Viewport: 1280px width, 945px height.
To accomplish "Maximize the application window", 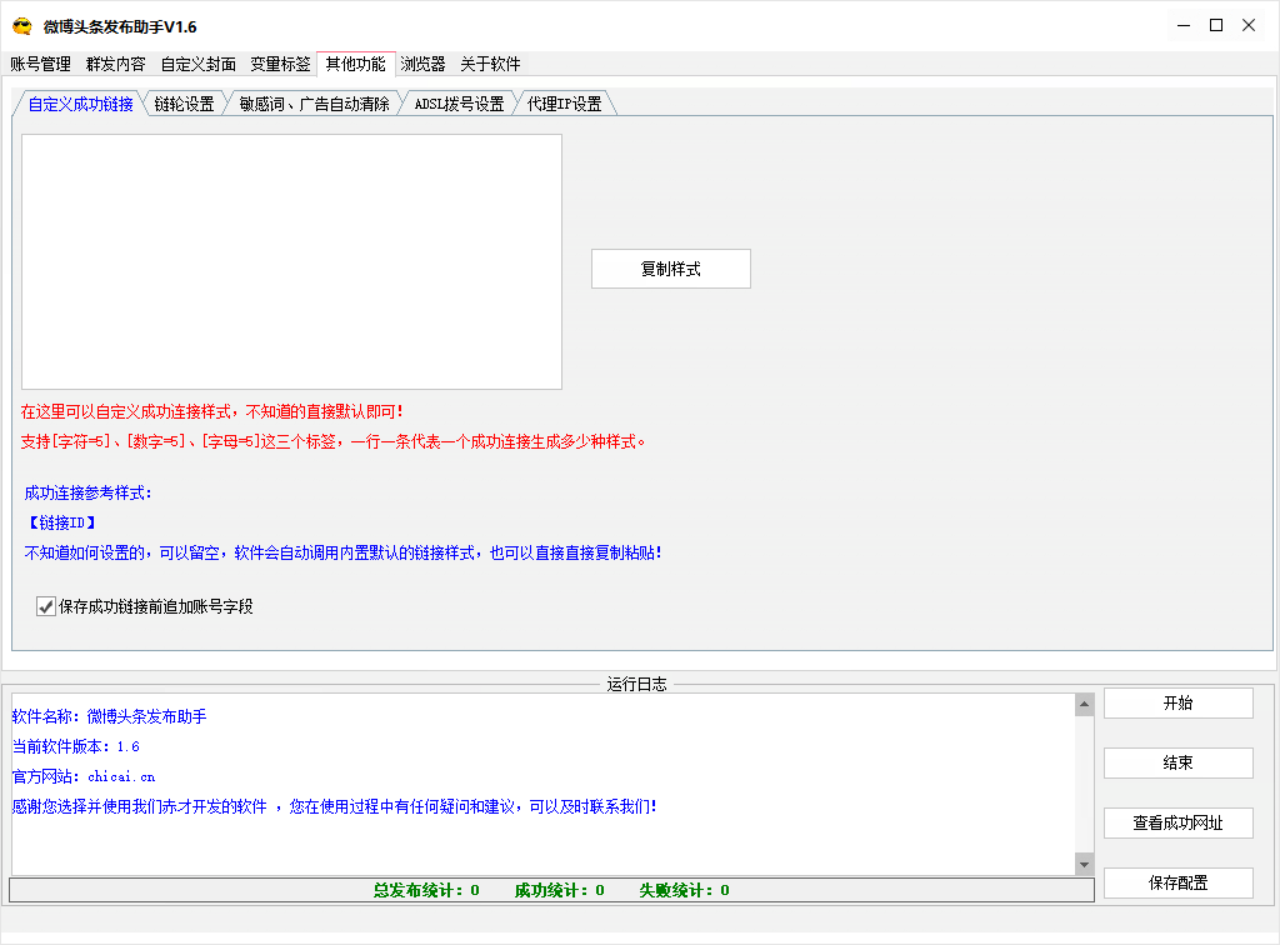I will click(1216, 26).
